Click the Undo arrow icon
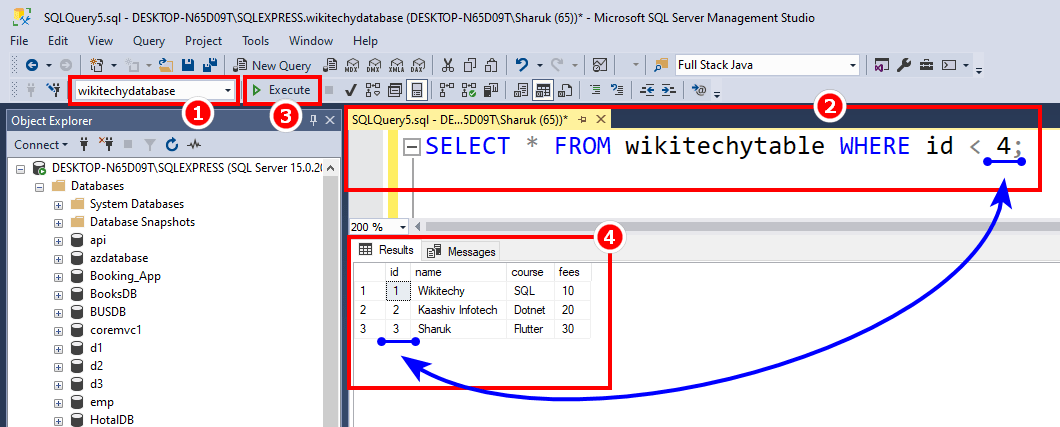This screenshot has height=427, width=1060. 521,66
